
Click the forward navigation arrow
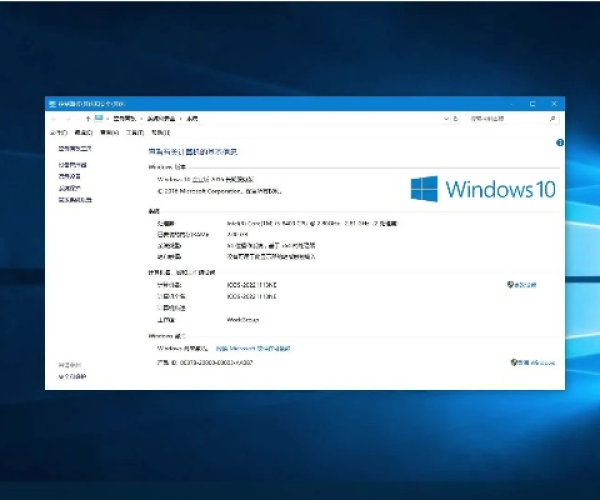pyautogui.click(x=68, y=119)
